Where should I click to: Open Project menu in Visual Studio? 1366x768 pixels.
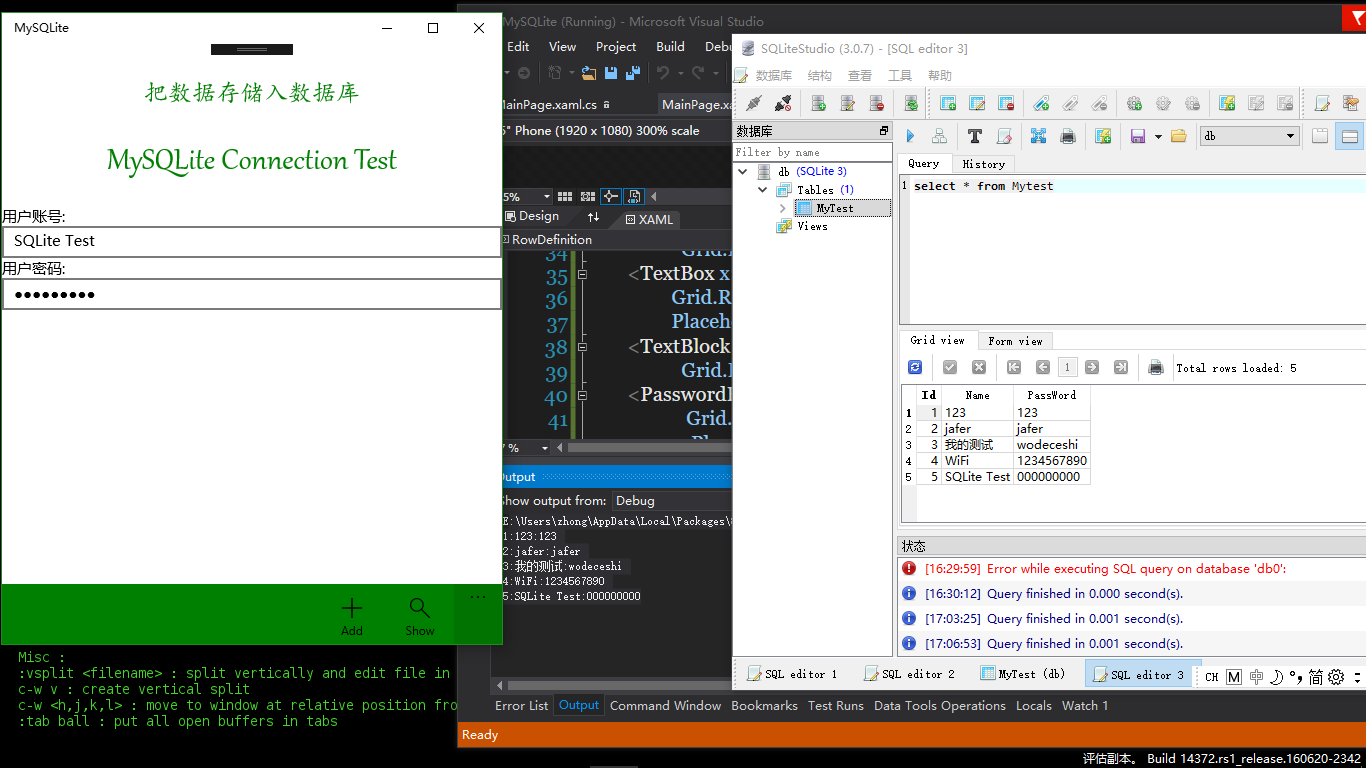(616, 46)
